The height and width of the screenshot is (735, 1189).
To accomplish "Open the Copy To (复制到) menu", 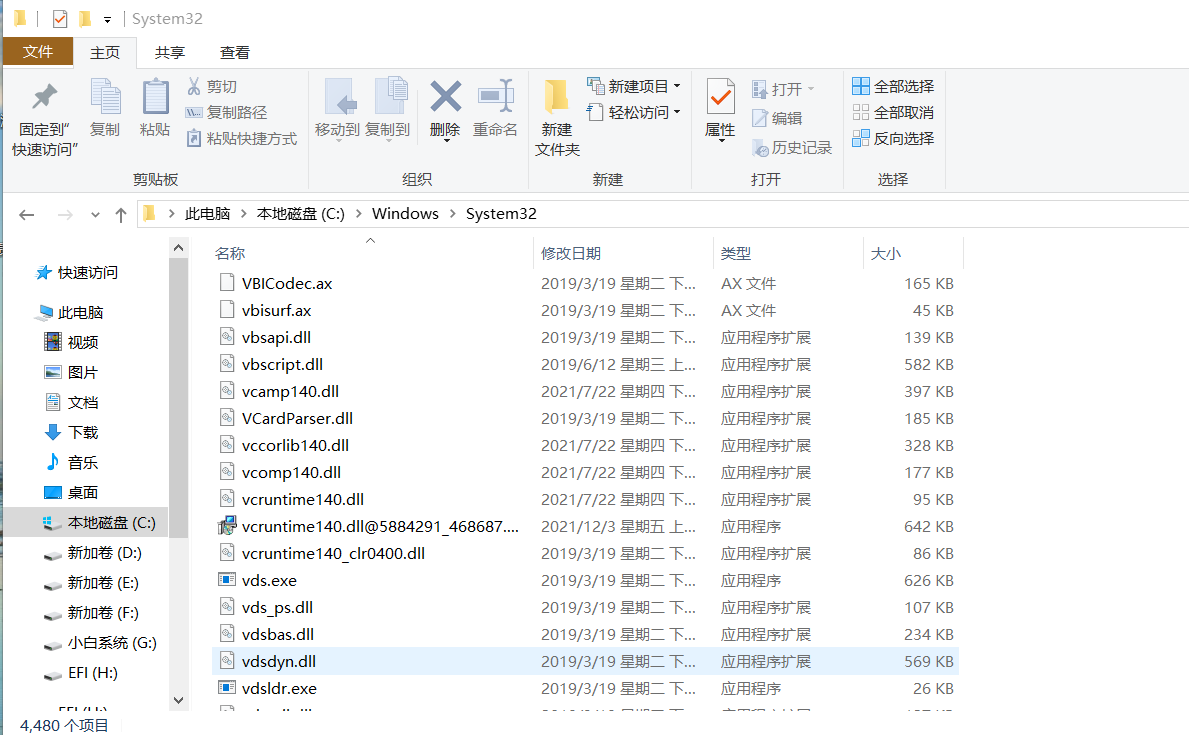I will click(387, 110).
